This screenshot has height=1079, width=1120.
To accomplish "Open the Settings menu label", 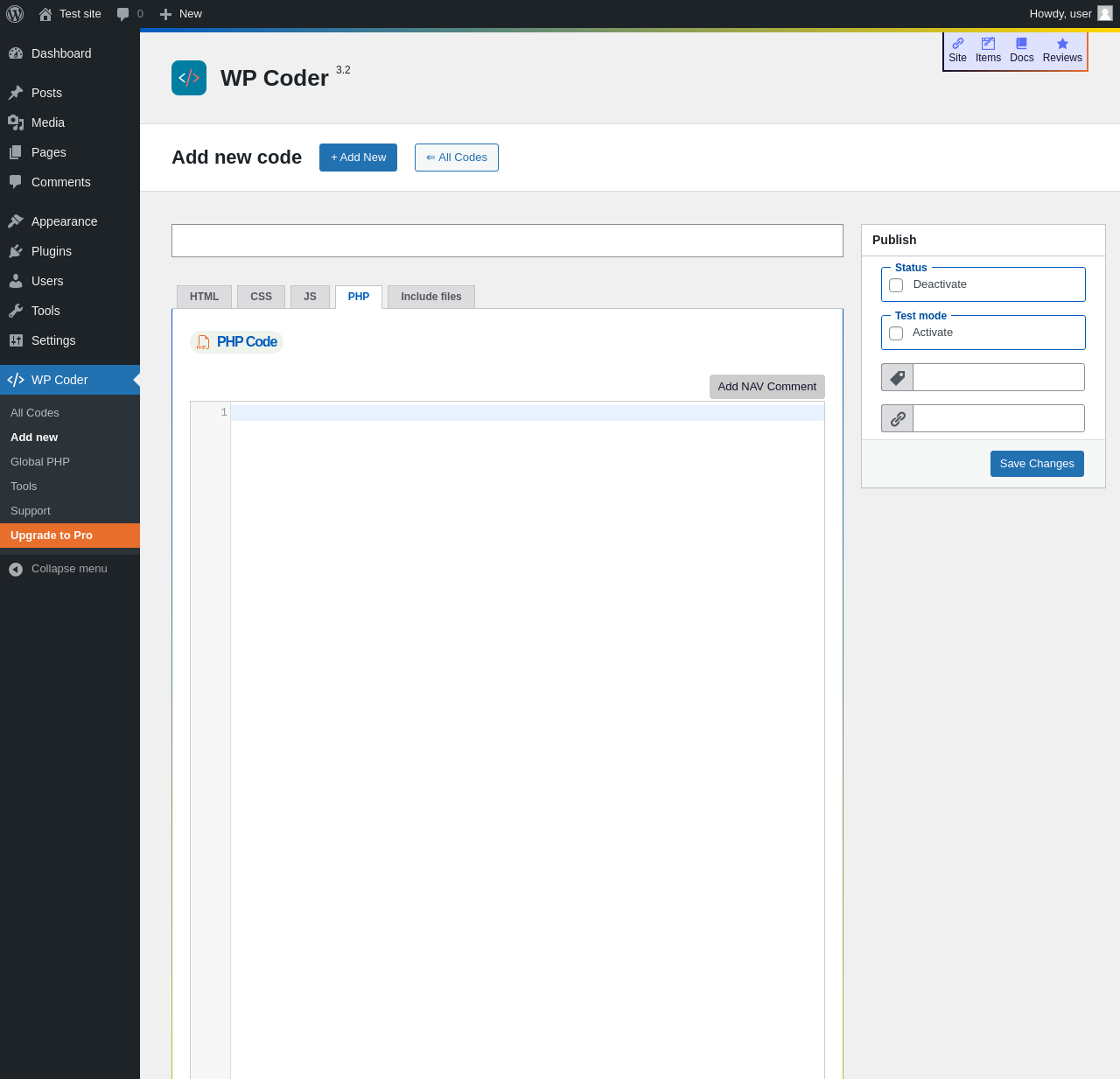I will point(53,340).
